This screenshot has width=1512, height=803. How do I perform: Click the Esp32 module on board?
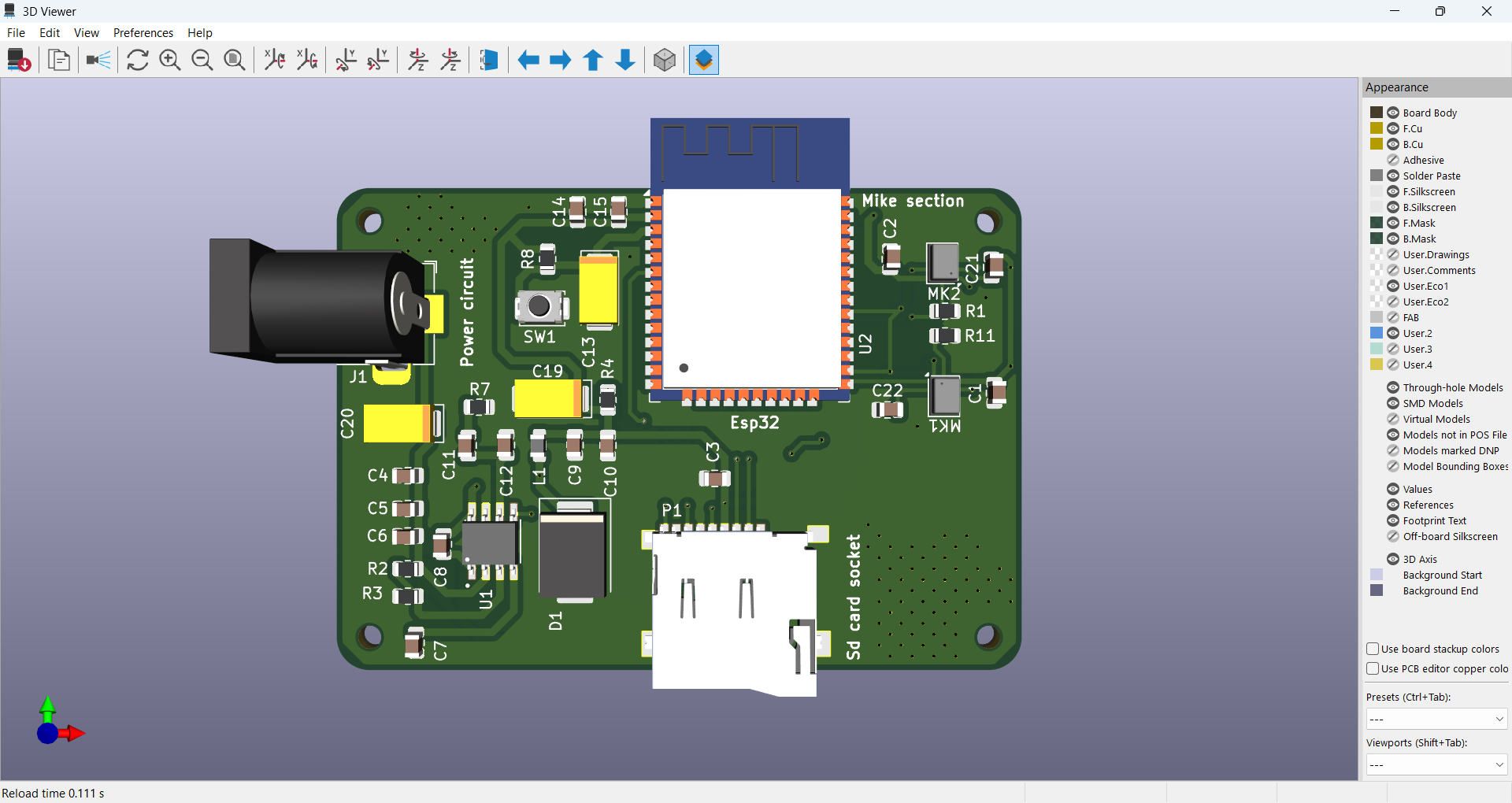(750, 260)
